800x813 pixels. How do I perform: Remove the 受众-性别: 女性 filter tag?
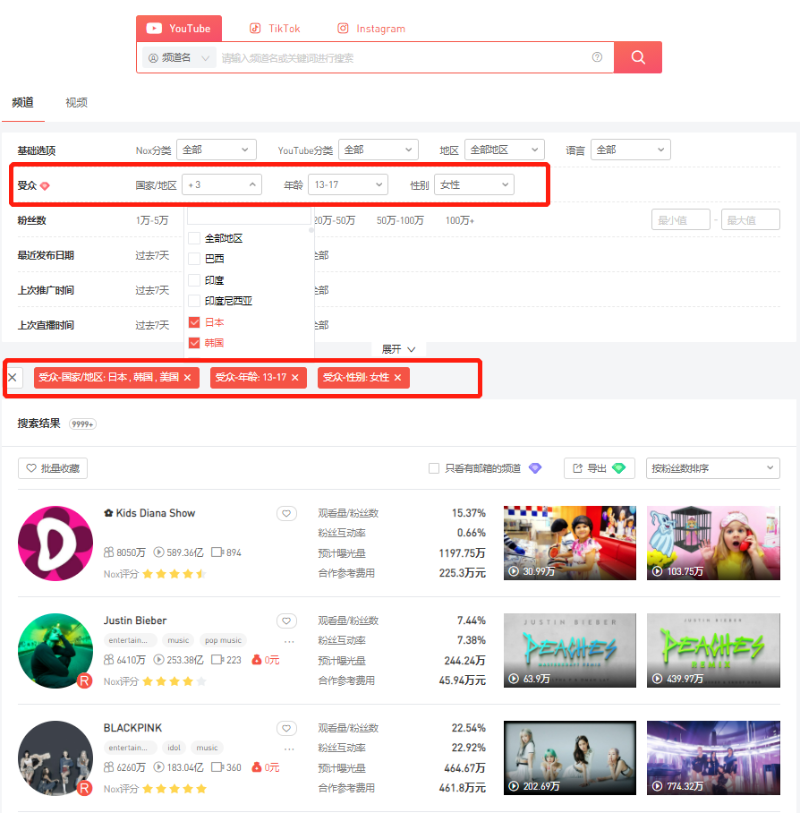click(x=397, y=378)
